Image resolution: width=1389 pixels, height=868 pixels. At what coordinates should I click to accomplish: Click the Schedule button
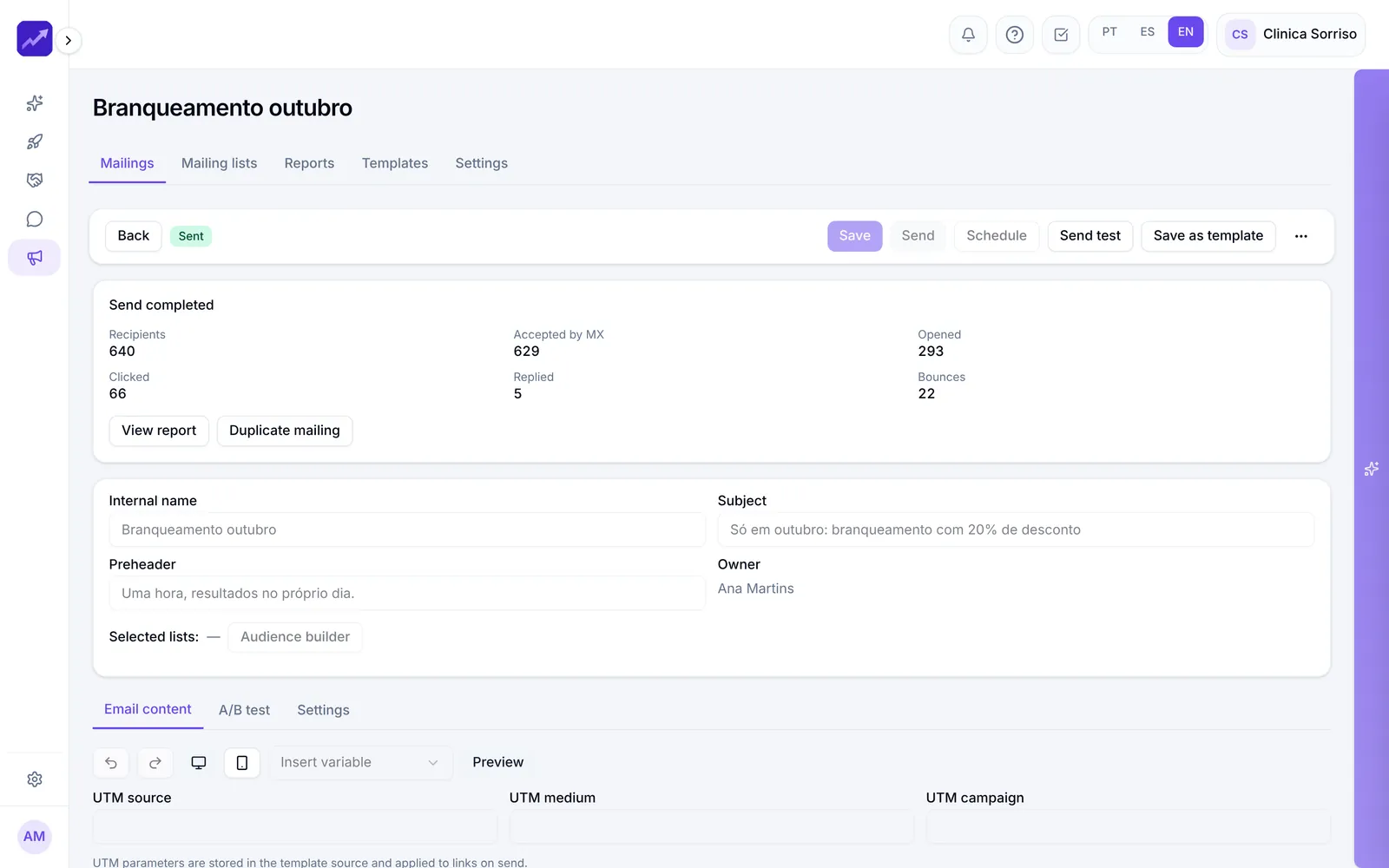(x=997, y=236)
